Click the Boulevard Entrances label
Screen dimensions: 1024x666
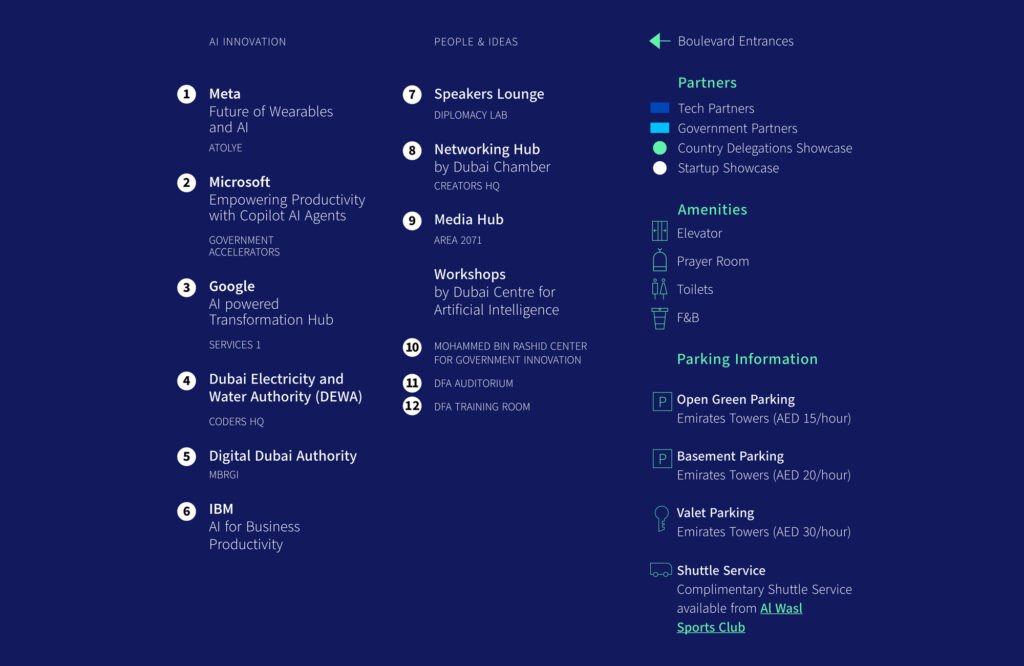[x=735, y=41]
